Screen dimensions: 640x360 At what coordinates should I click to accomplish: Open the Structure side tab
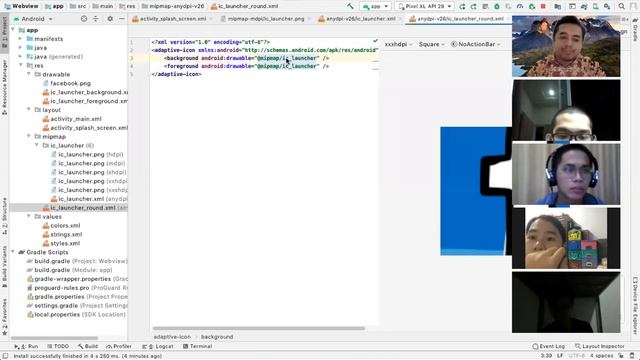pos(4,216)
